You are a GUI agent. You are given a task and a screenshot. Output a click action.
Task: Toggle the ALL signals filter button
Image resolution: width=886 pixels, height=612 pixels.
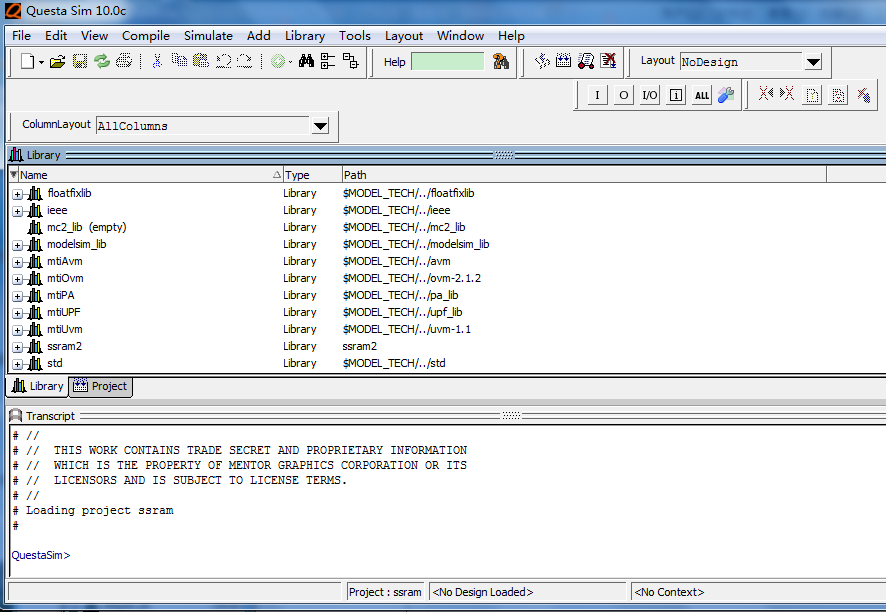click(x=702, y=95)
